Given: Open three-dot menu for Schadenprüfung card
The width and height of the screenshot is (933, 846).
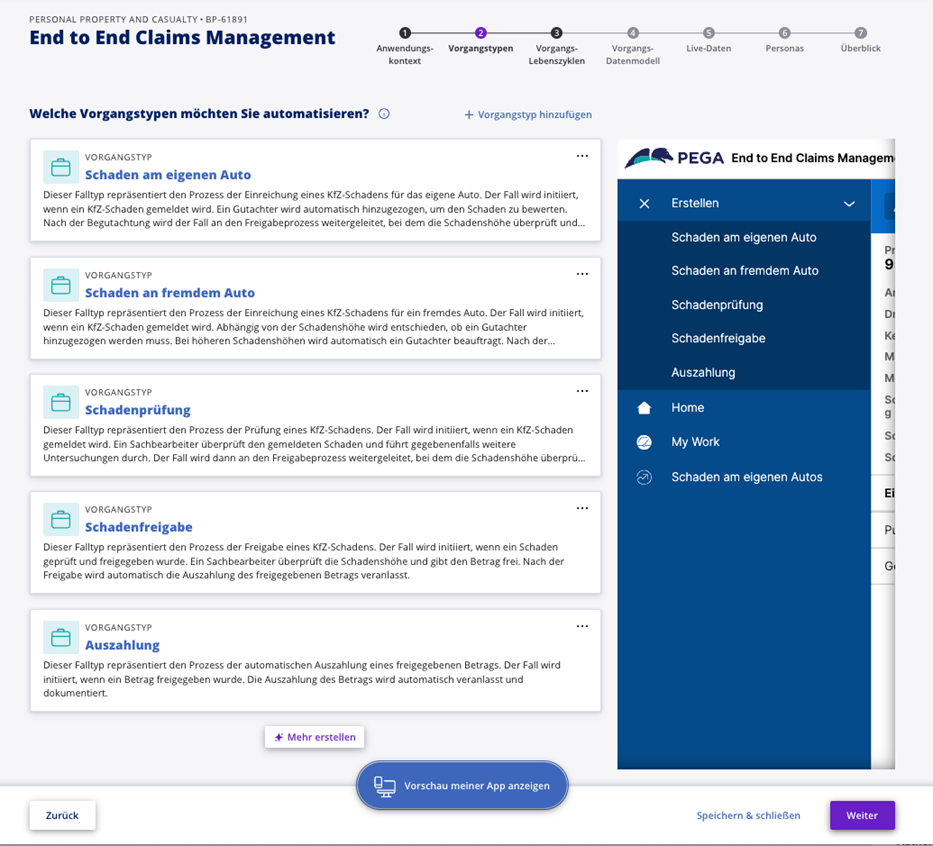Looking at the screenshot, I should tap(582, 391).
